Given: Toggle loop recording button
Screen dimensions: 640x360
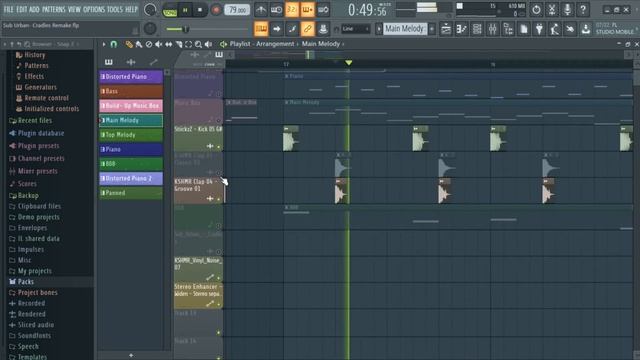Looking at the screenshot, I should (x=323, y=10).
